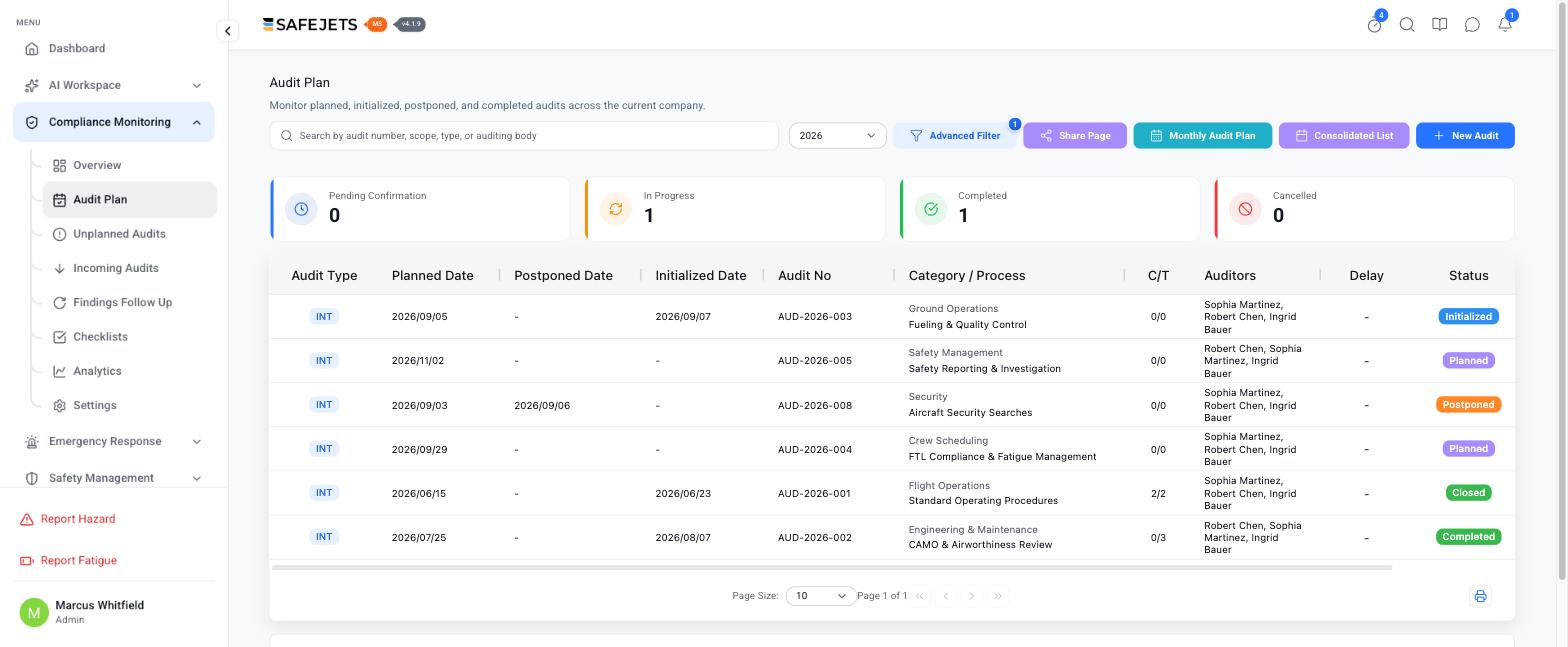Expand the AI Workspace menu
The image size is (1568, 647).
pos(114,85)
